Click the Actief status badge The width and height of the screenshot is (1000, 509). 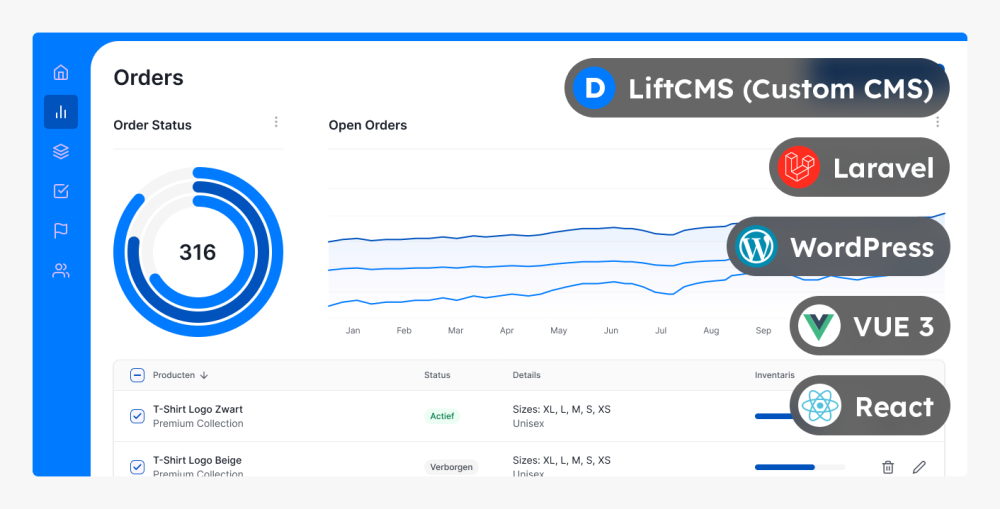pyautogui.click(x=442, y=416)
